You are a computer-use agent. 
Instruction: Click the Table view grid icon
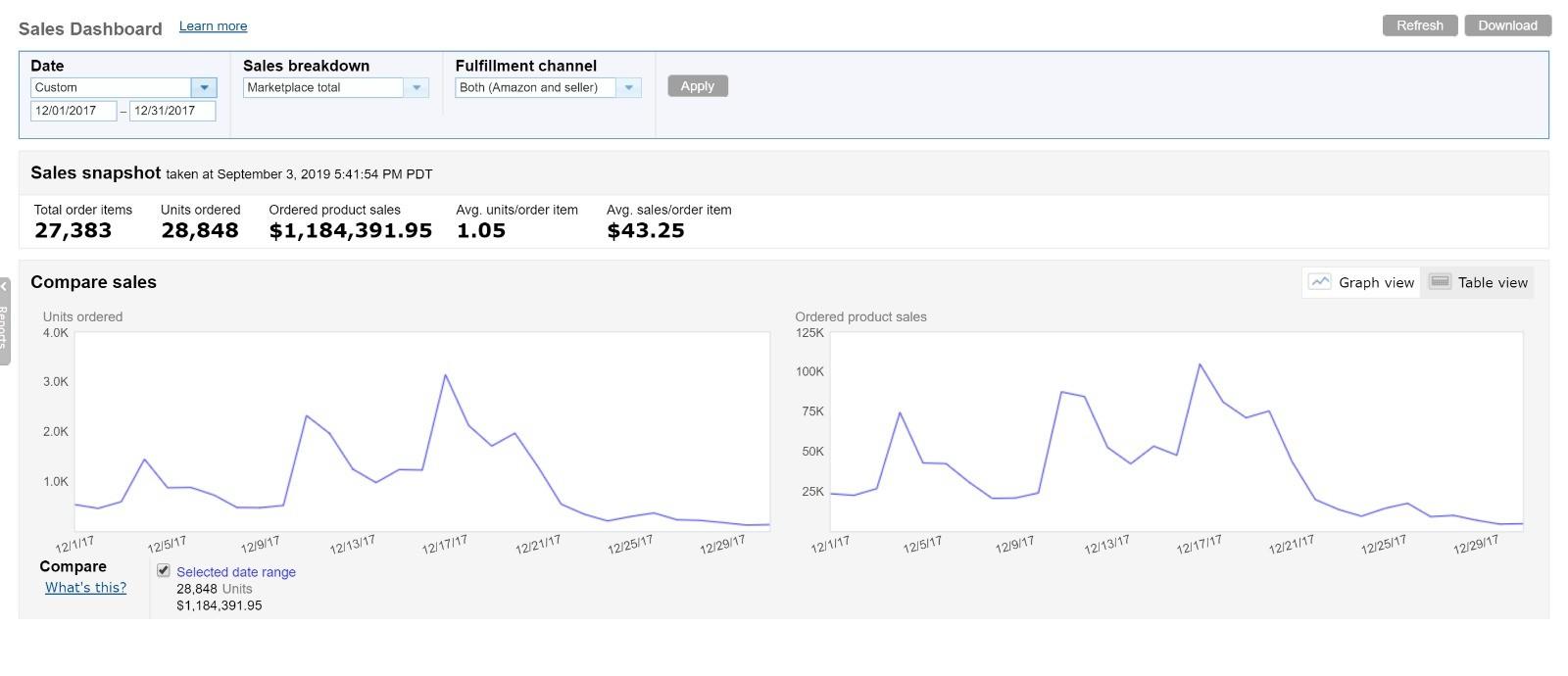[x=1440, y=282]
